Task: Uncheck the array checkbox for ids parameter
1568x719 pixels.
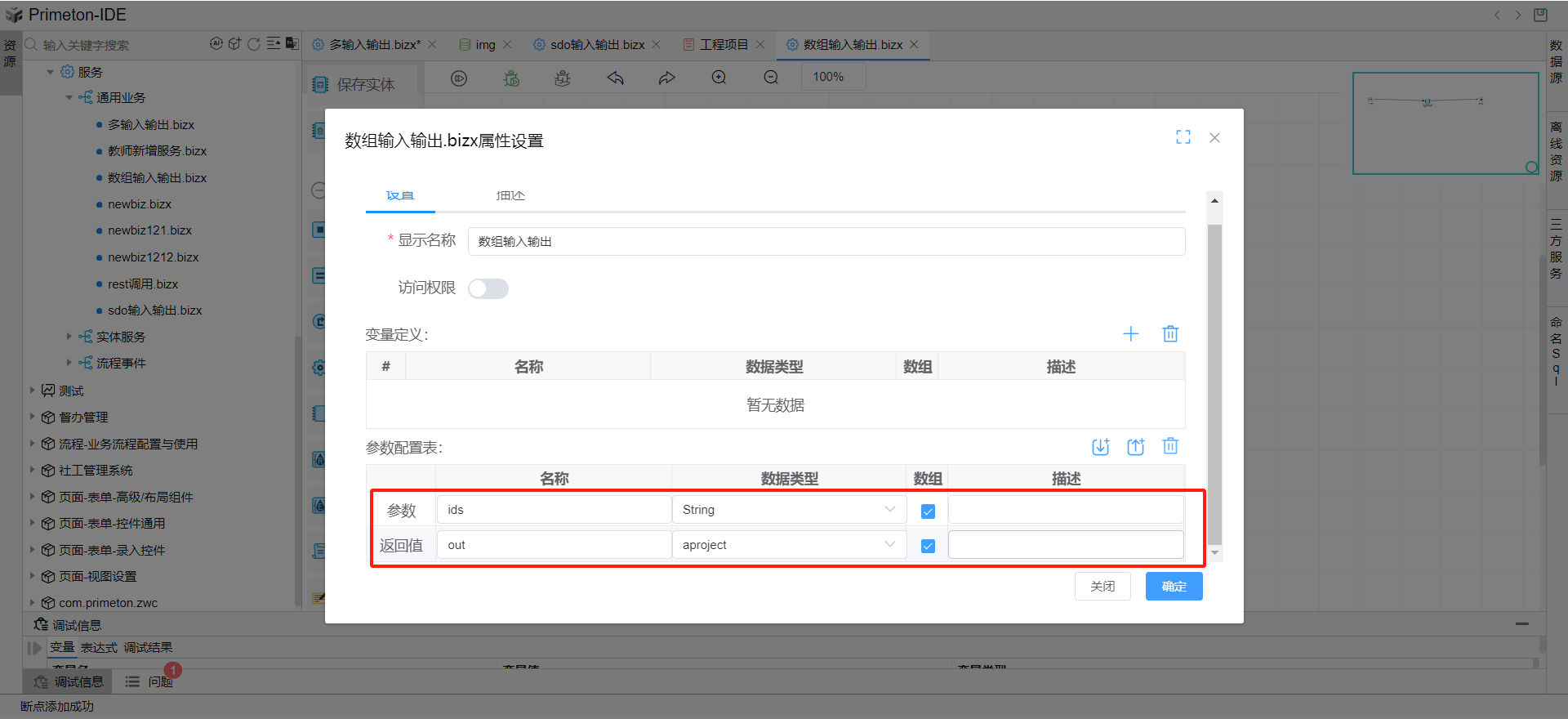Action: [928, 511]
